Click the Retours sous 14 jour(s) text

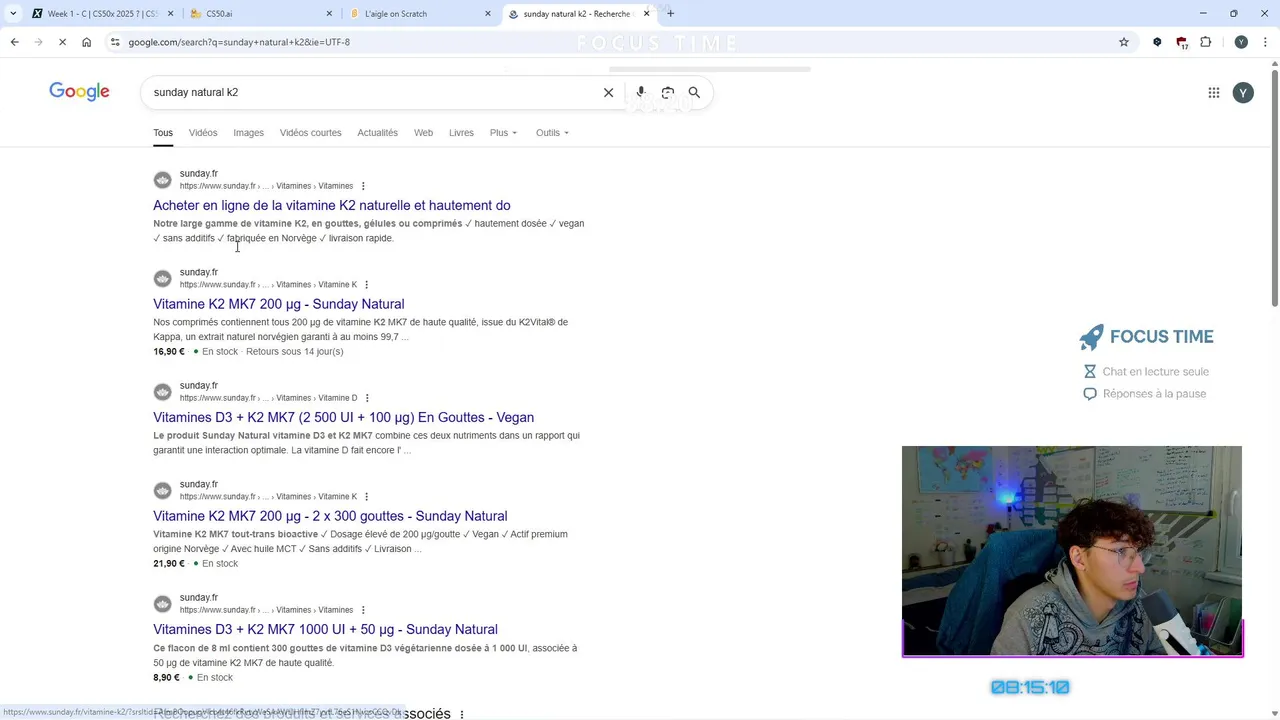294,352
